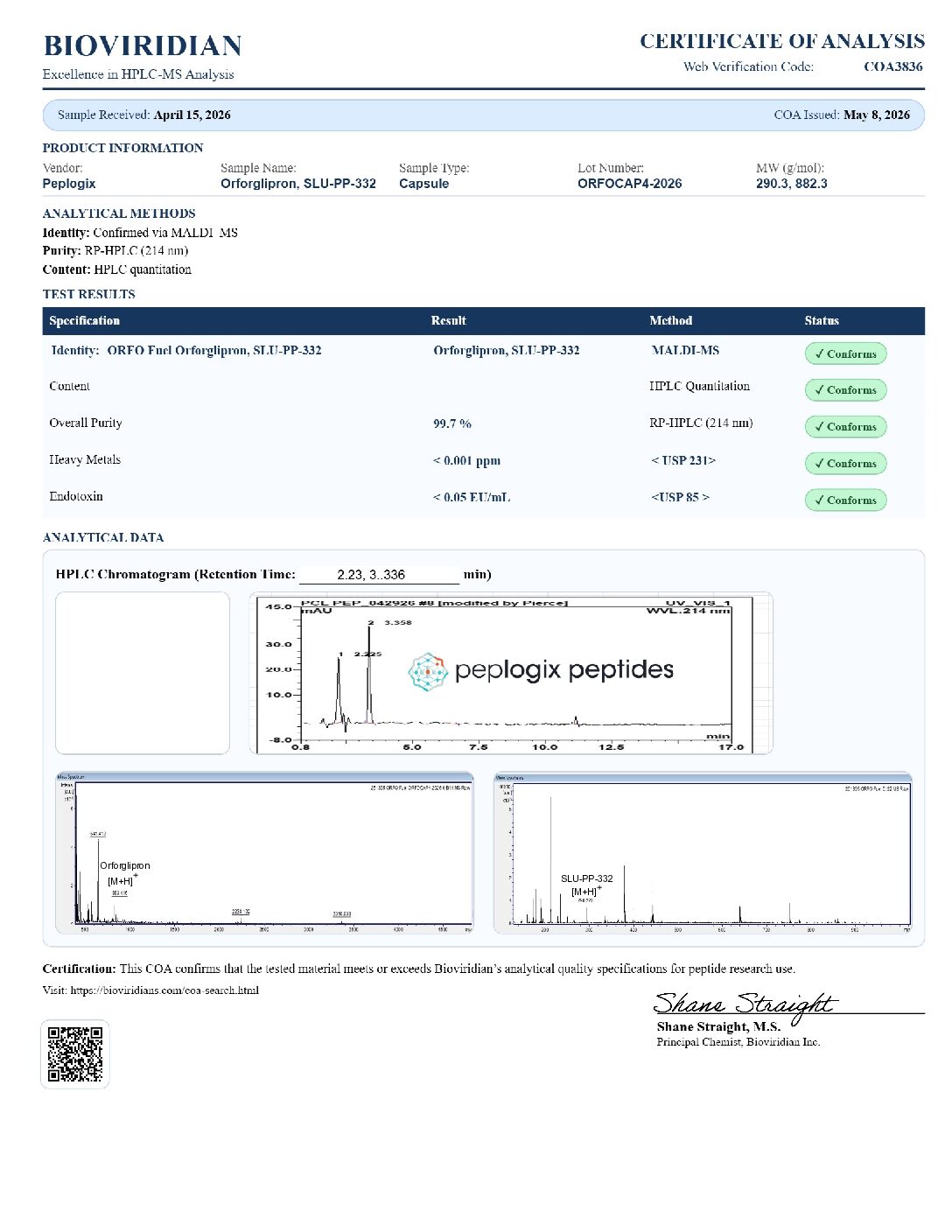Click the < USP 231> method cell
This screenshot has height=1232, width=952.
tap(683, 460)
